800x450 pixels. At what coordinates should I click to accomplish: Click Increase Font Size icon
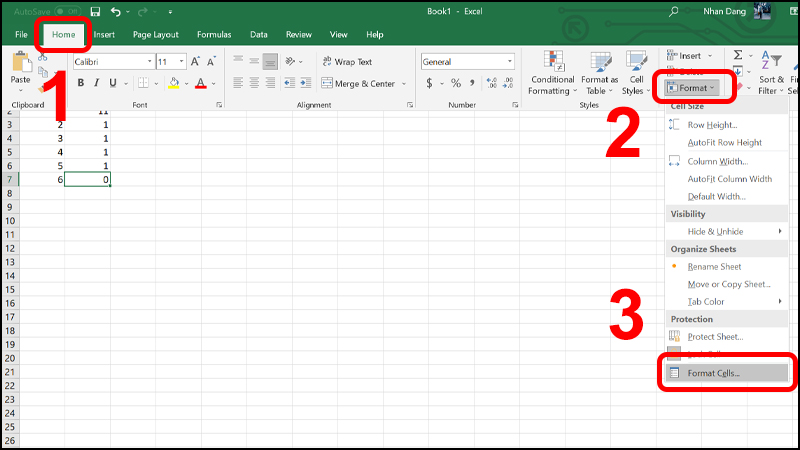point(193,62)
